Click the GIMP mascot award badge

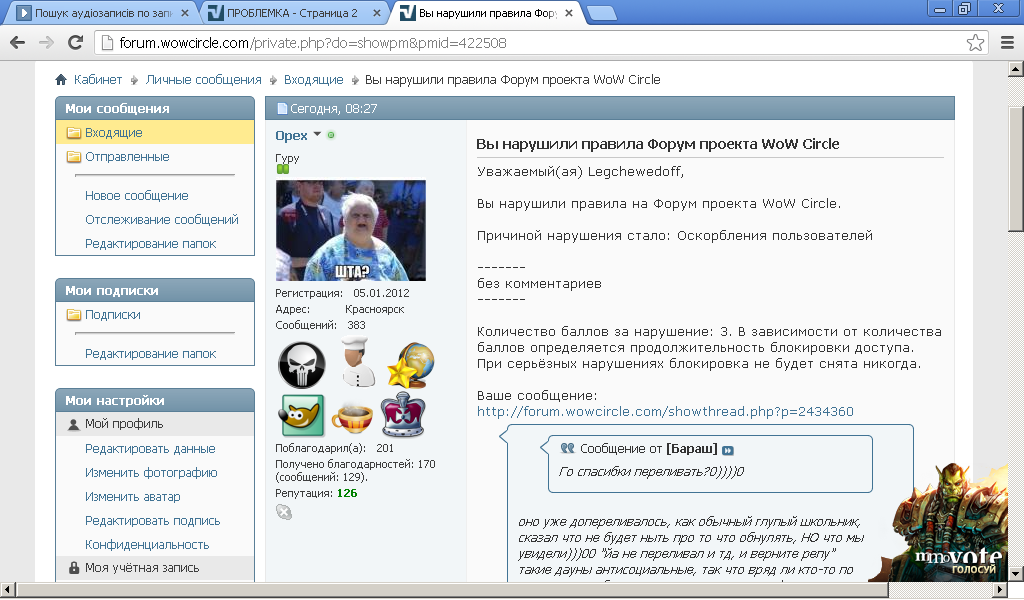pos(302,415)
